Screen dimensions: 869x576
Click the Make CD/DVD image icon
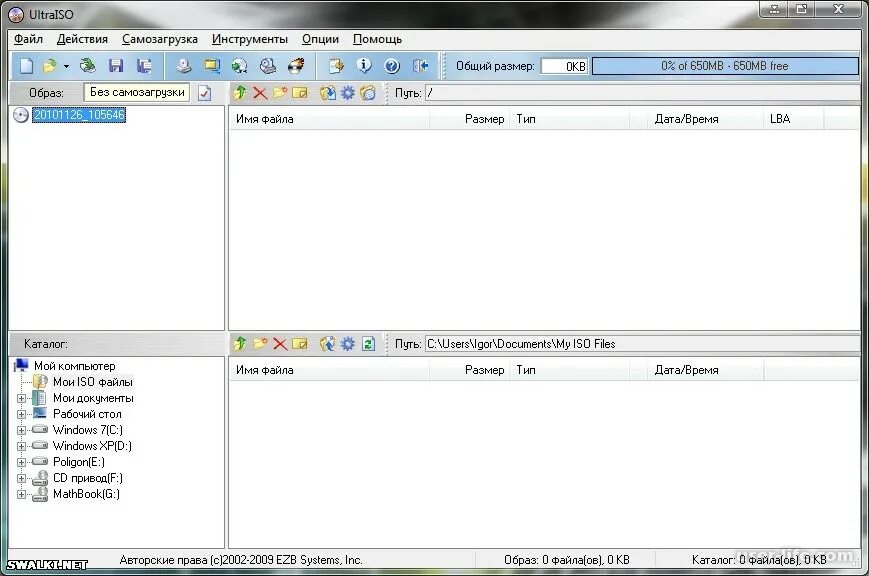(184, 66)
